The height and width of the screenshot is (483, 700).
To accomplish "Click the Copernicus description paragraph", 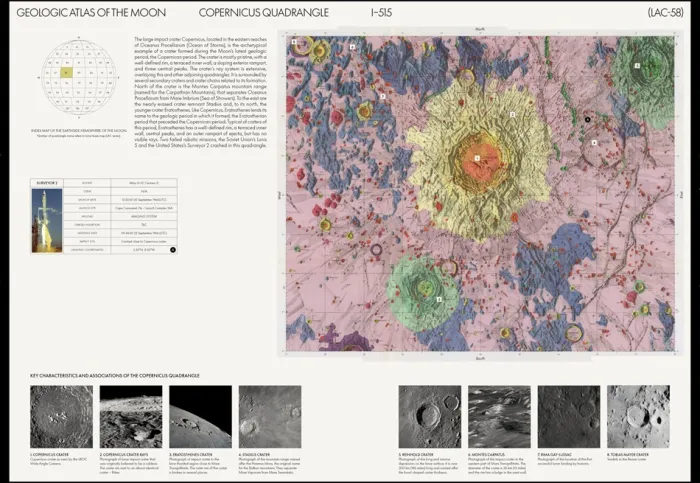I will click(x=200, y=92).
